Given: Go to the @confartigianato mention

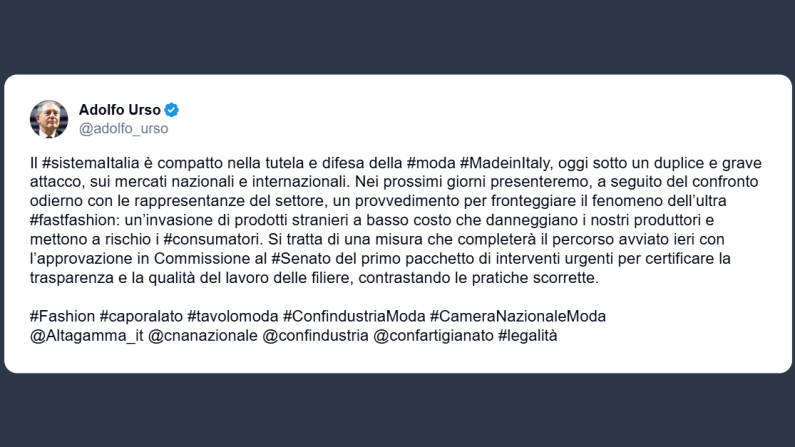Looking at the screenshot, I should point(433,335).
